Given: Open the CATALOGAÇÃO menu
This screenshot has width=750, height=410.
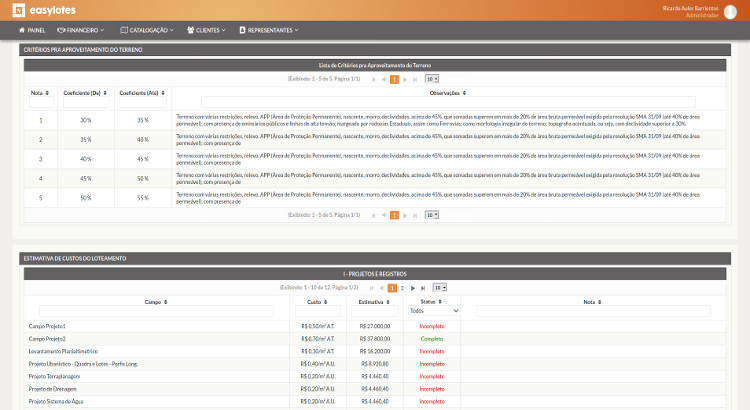Looking at the screenshot, I should click(x=147, y=30).
